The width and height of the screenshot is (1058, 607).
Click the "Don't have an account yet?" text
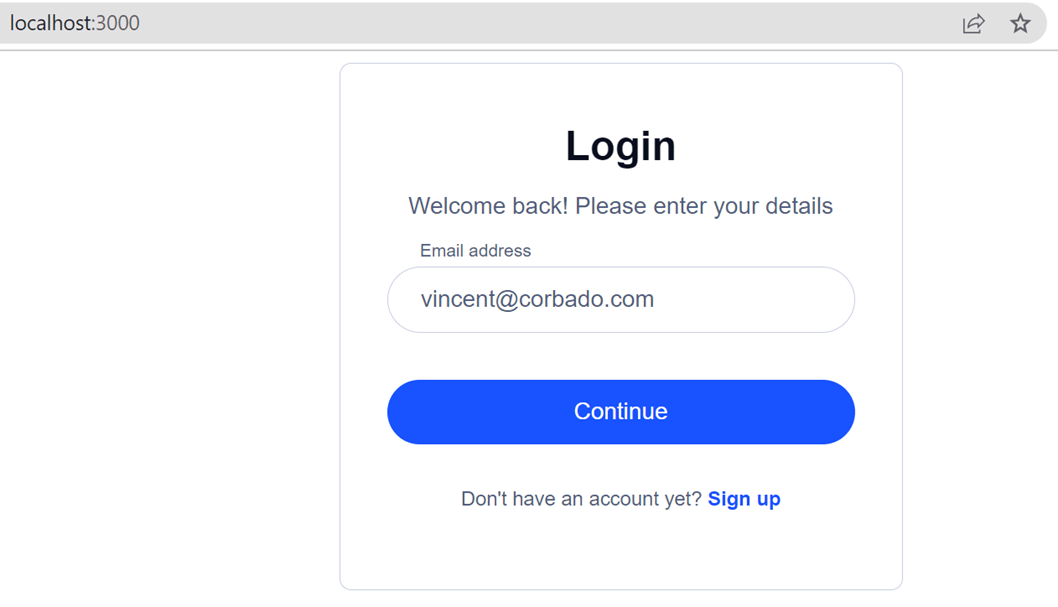(x=581, y=499)
